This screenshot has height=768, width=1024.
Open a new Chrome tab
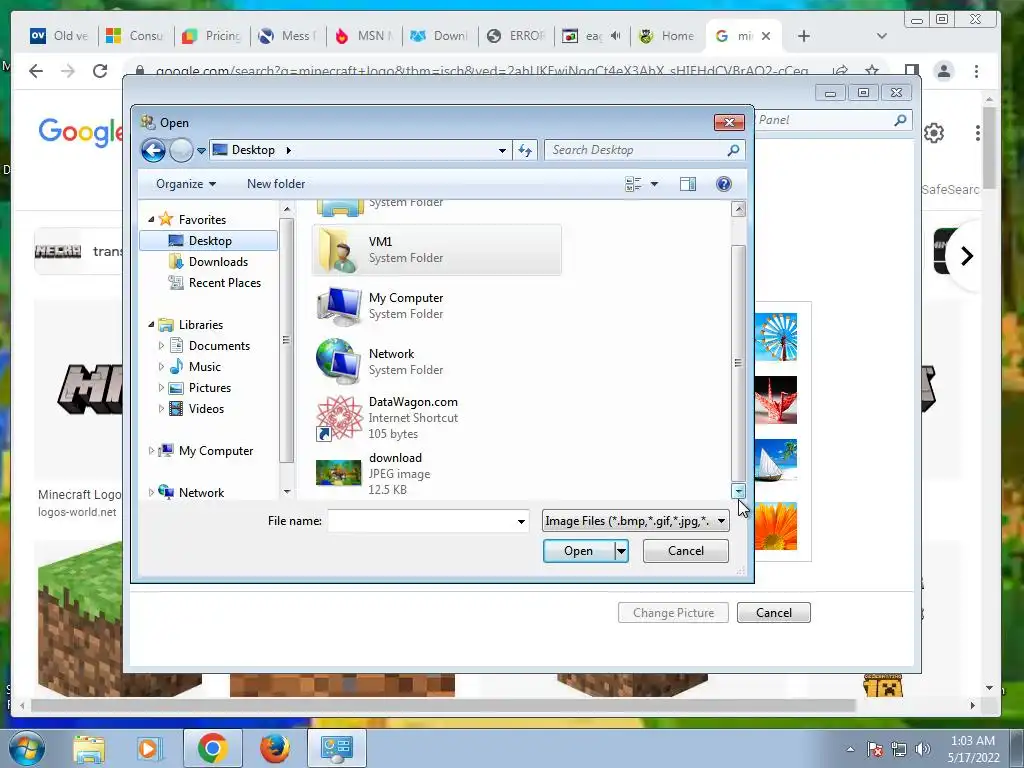(804, 37)
